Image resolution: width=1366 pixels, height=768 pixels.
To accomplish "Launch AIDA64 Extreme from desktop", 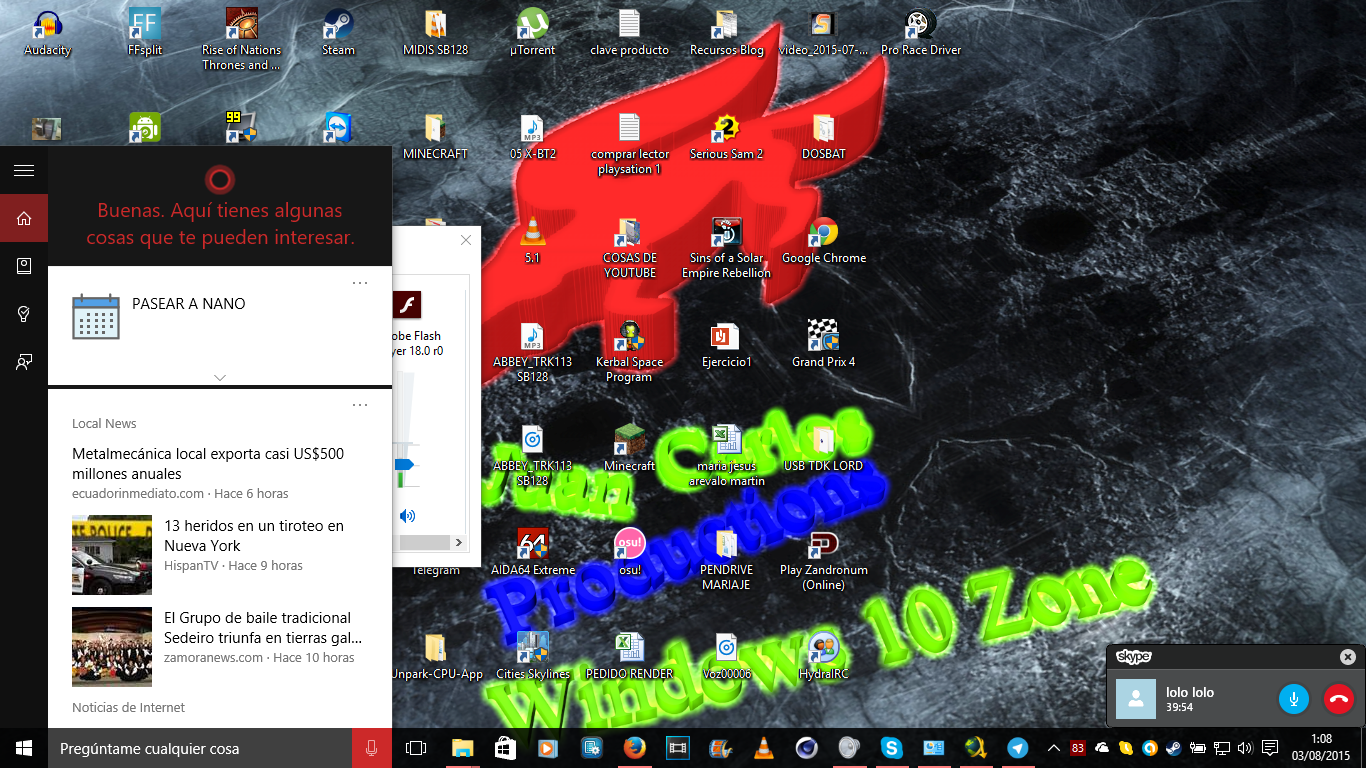I will pyautogui.click(x=533, y=553).
